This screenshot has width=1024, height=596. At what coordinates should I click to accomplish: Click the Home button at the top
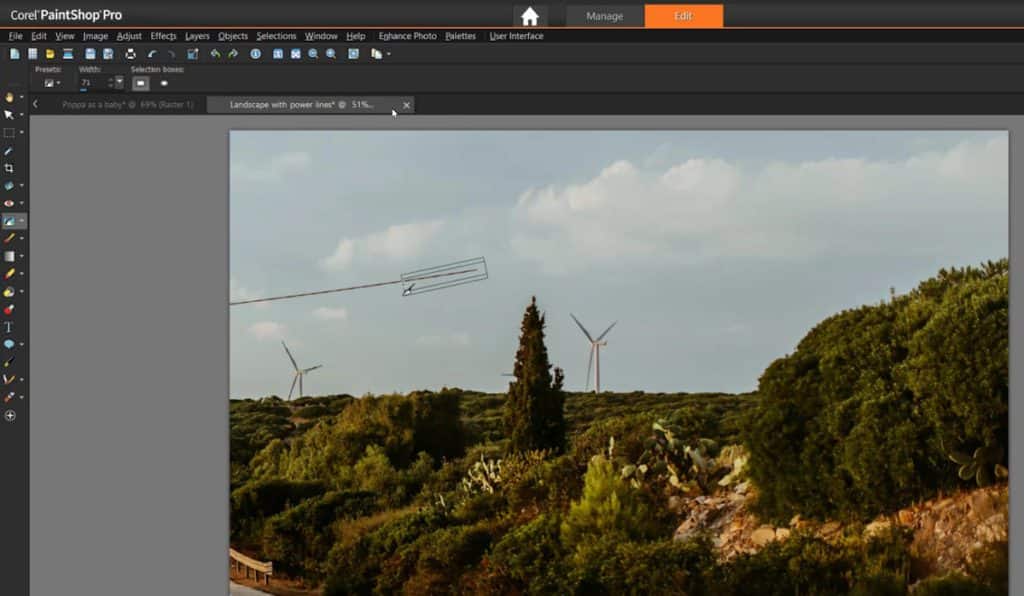tap(530, 16)
